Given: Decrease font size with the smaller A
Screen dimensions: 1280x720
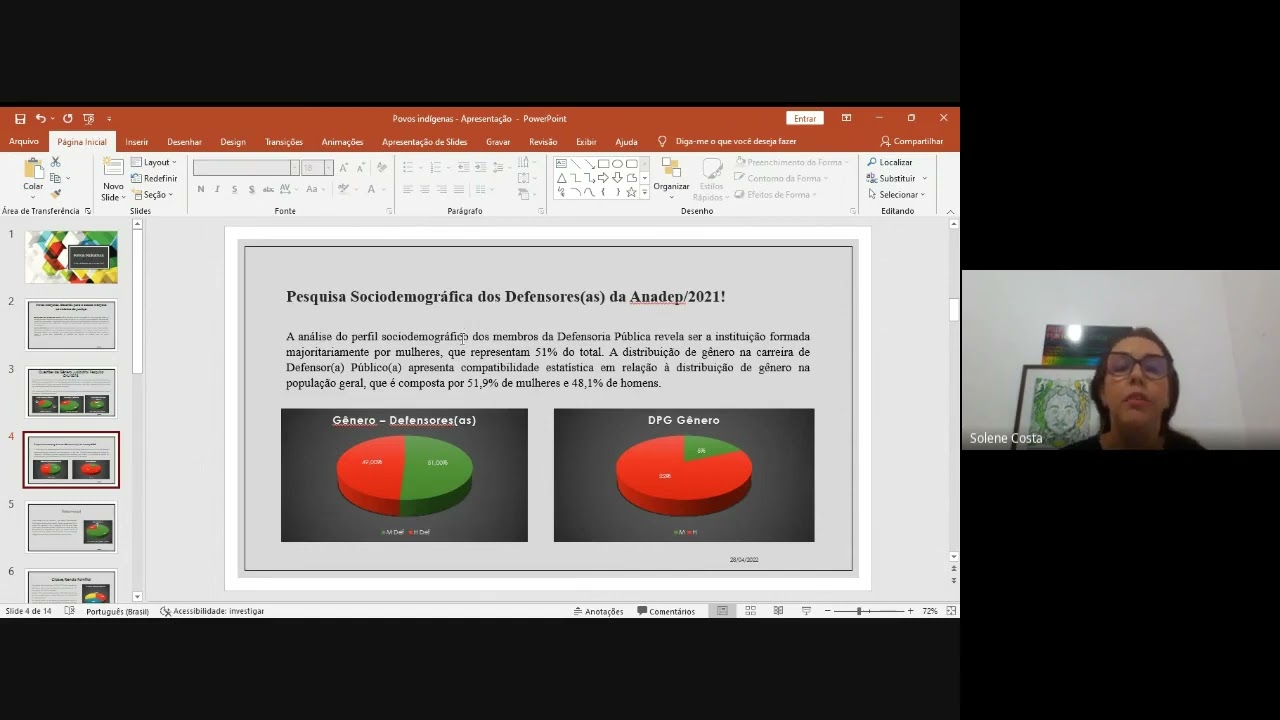Looking at the screenshot, I should click(359, 167).
